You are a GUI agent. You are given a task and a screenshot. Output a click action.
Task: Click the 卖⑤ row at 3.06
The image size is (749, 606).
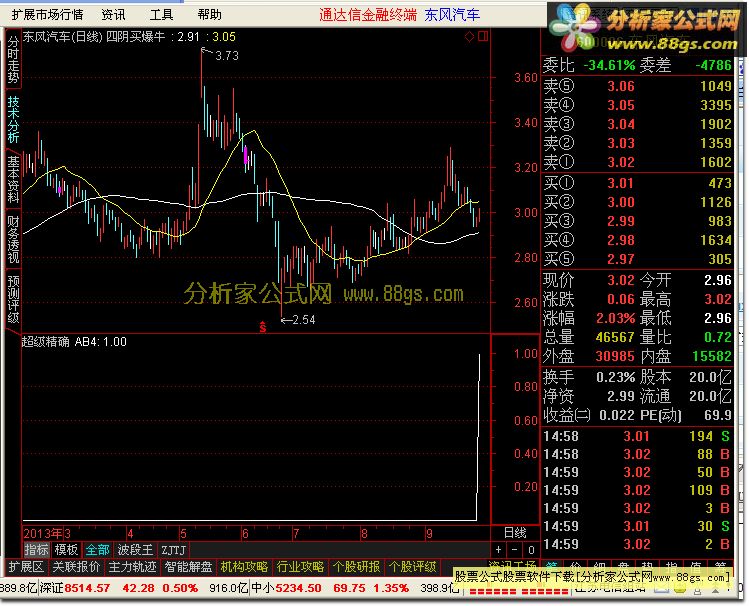coord(637,86)
